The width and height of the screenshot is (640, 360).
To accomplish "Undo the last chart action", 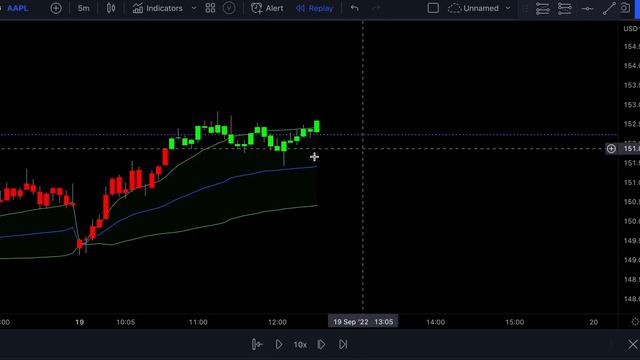I will [355, 8].
